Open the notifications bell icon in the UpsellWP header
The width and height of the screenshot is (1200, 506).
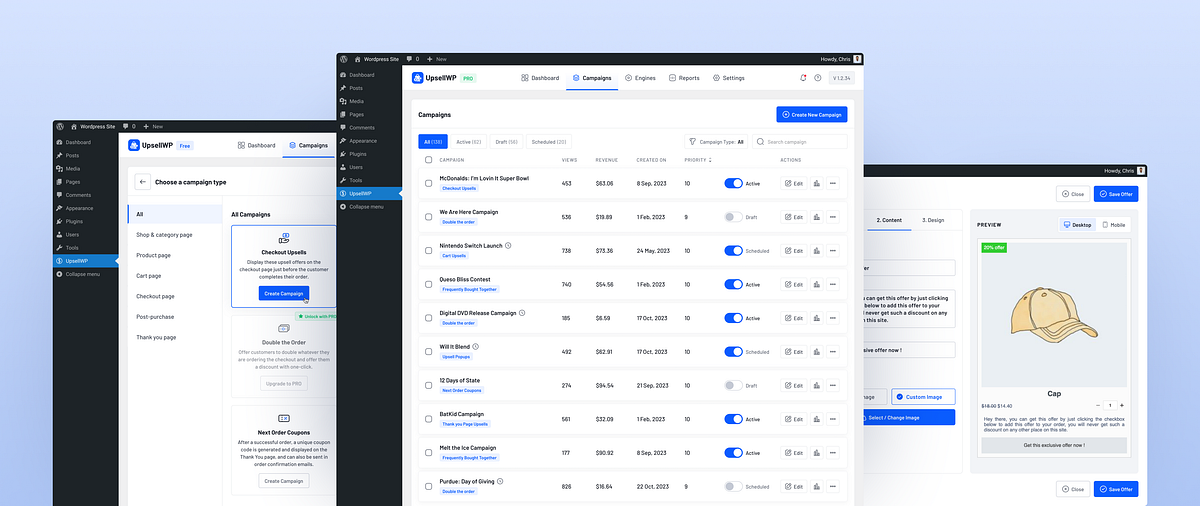[803, 78]
